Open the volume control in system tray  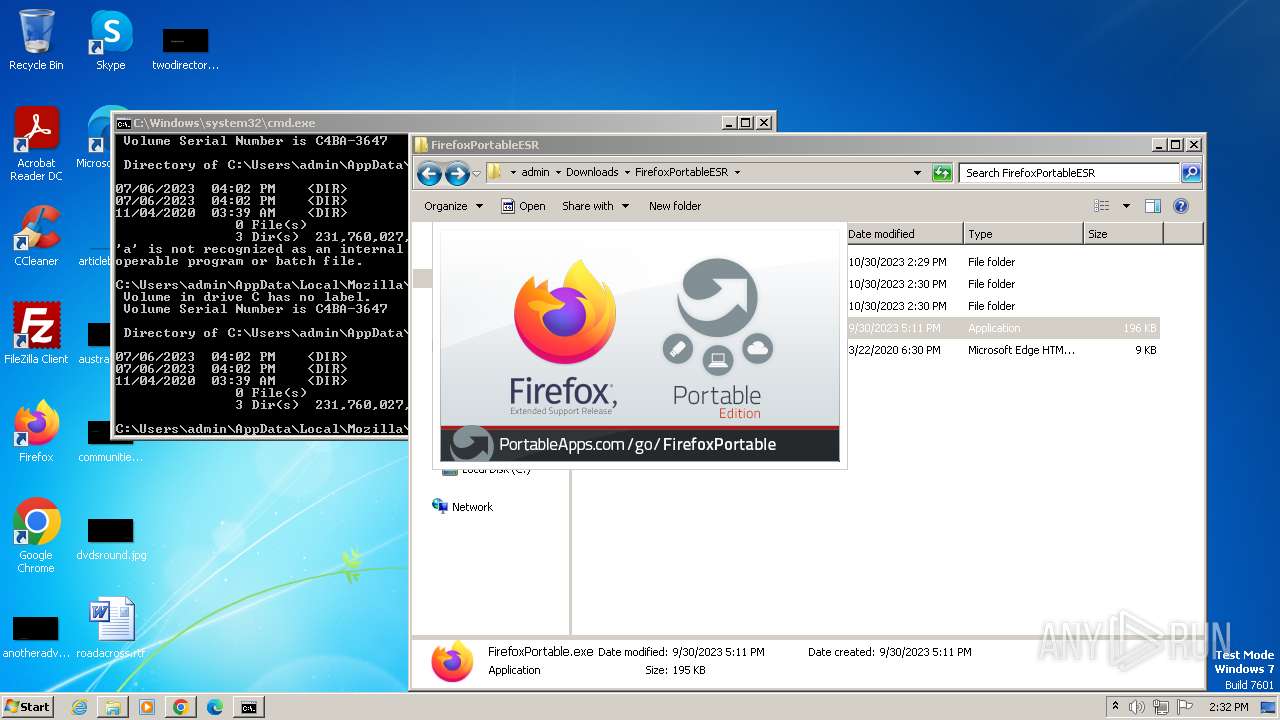click(1137, 707)
